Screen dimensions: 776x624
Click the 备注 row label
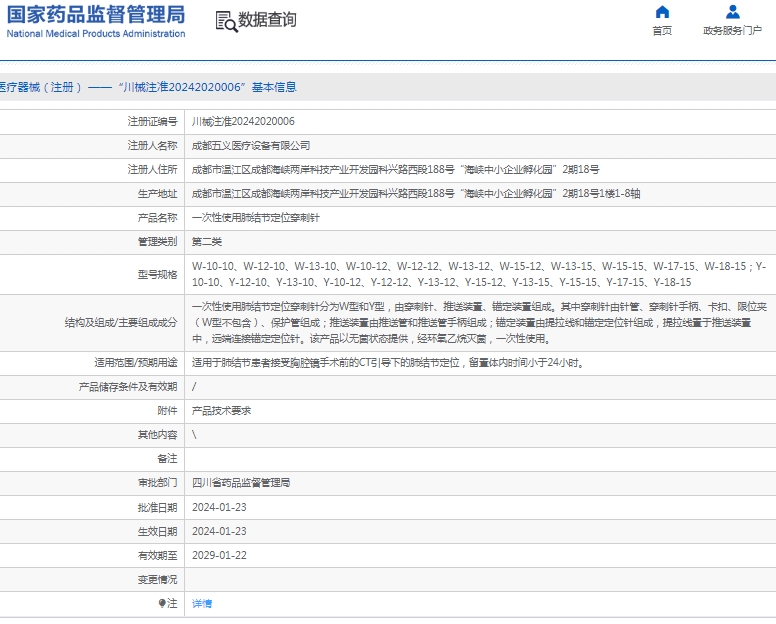167,459
